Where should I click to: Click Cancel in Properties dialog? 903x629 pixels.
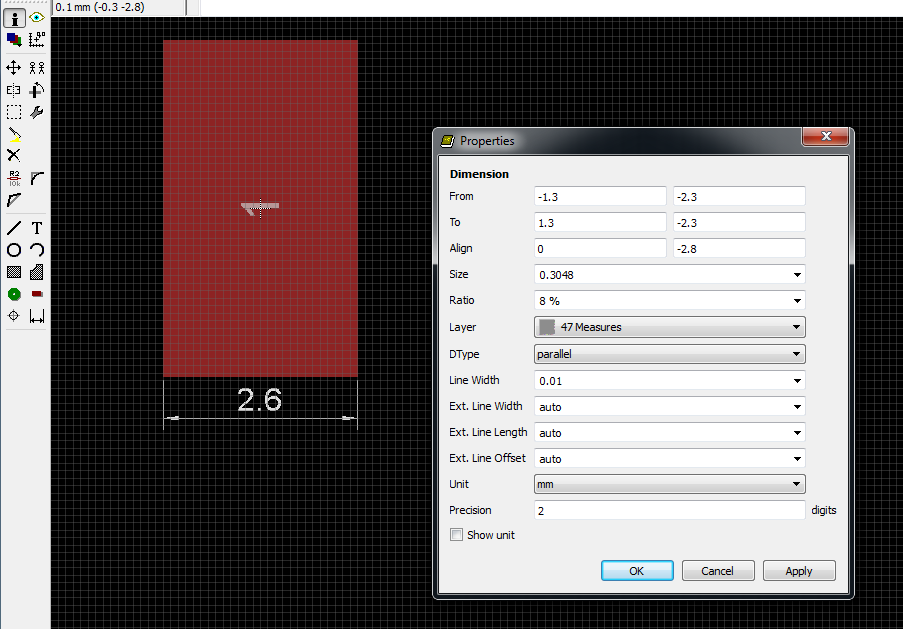coord(718,570)
